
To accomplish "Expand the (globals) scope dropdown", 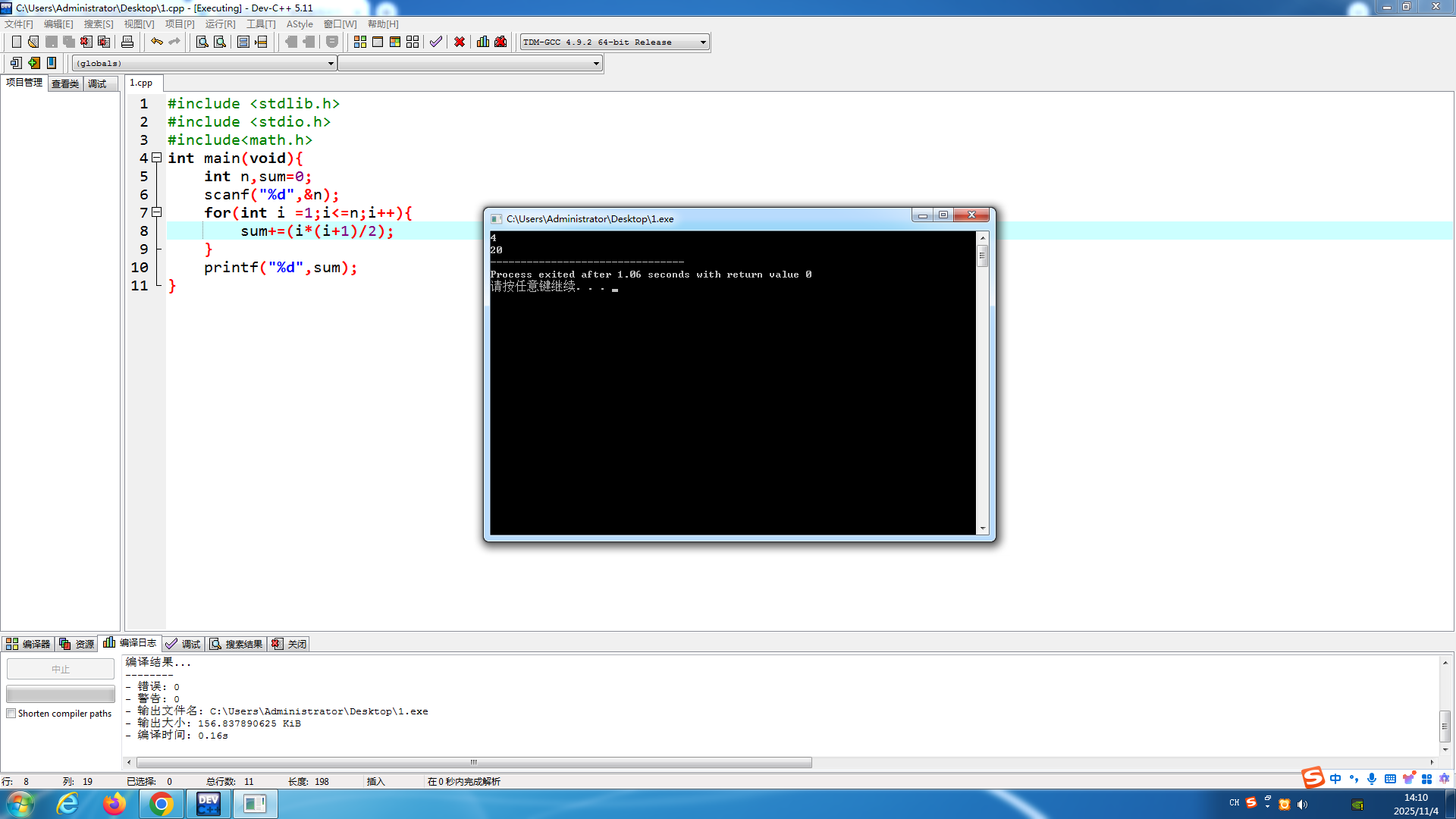I will [331, 64].
